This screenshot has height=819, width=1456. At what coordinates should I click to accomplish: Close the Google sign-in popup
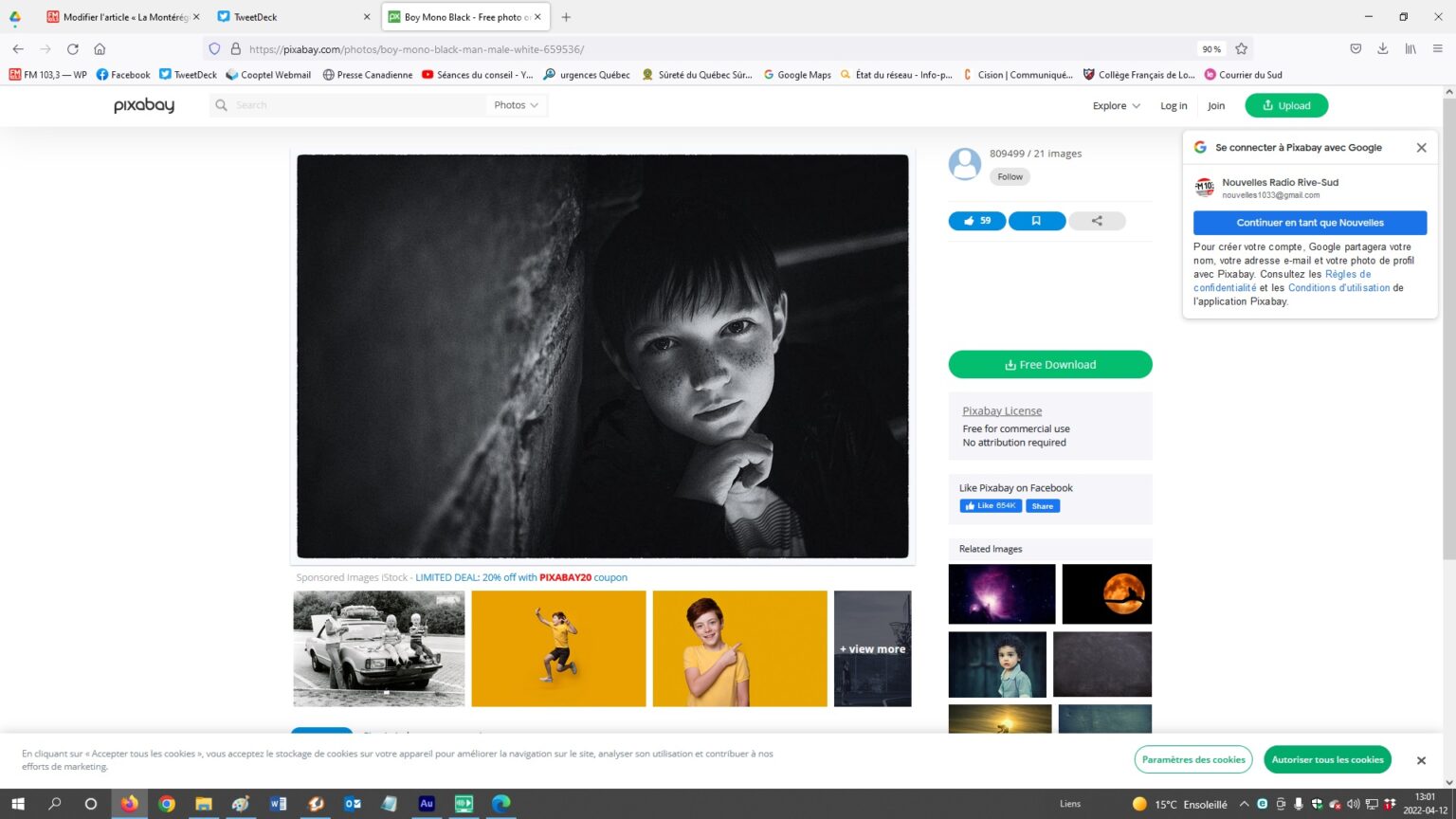coord(1421,148)
